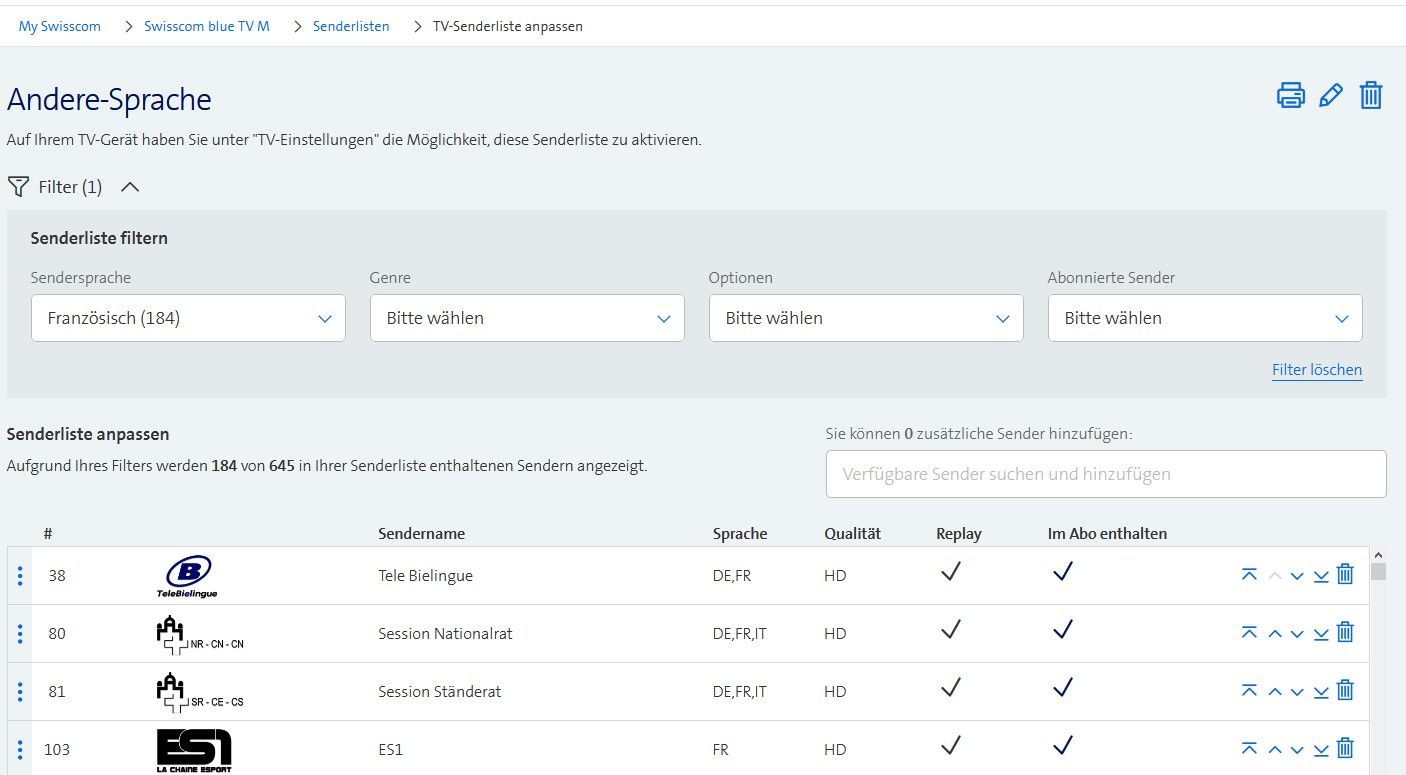The image size is (1406, 775).
Task: Click the channel name ES1
Action: (390, 750)
